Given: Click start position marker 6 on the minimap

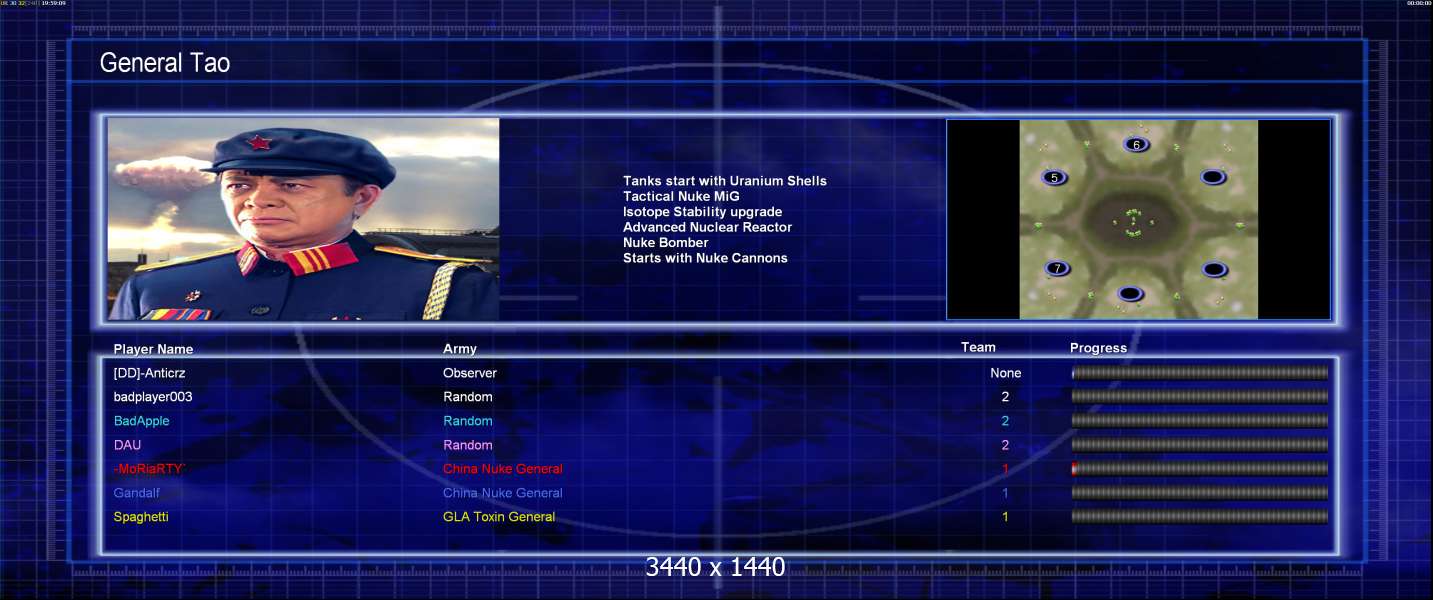Looking at the screenshot, I should coord(1136,144).
